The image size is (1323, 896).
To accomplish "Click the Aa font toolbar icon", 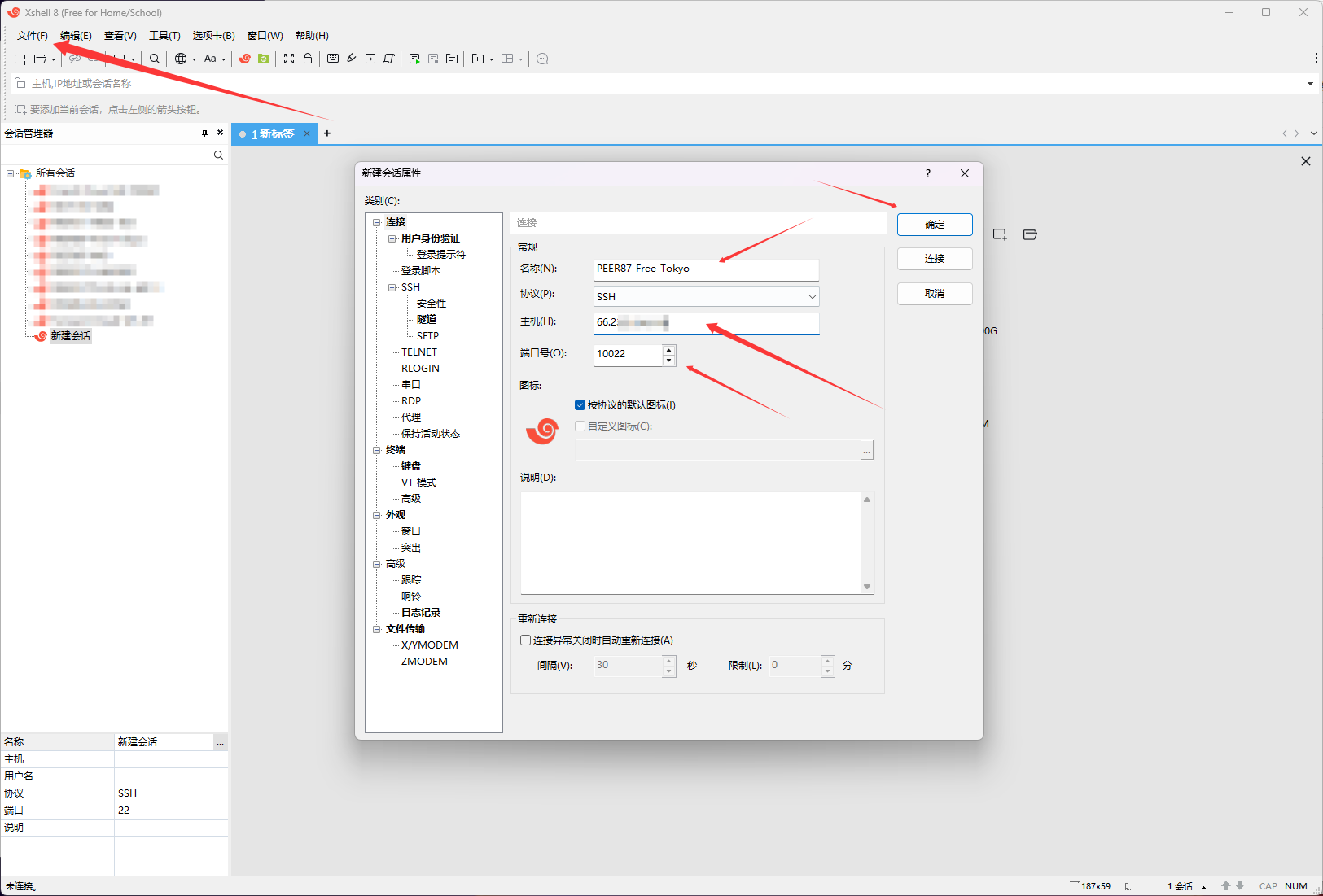I will (210, 59).
